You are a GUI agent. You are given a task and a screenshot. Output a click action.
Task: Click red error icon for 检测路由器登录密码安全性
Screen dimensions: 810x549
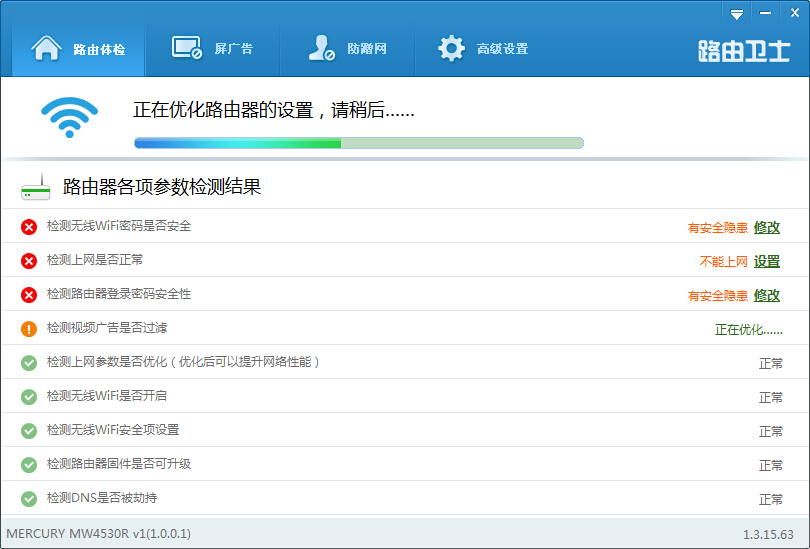point(29,295)
